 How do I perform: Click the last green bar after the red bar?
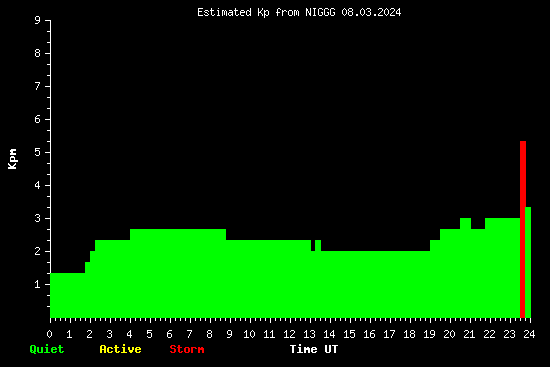click(528, 262)
